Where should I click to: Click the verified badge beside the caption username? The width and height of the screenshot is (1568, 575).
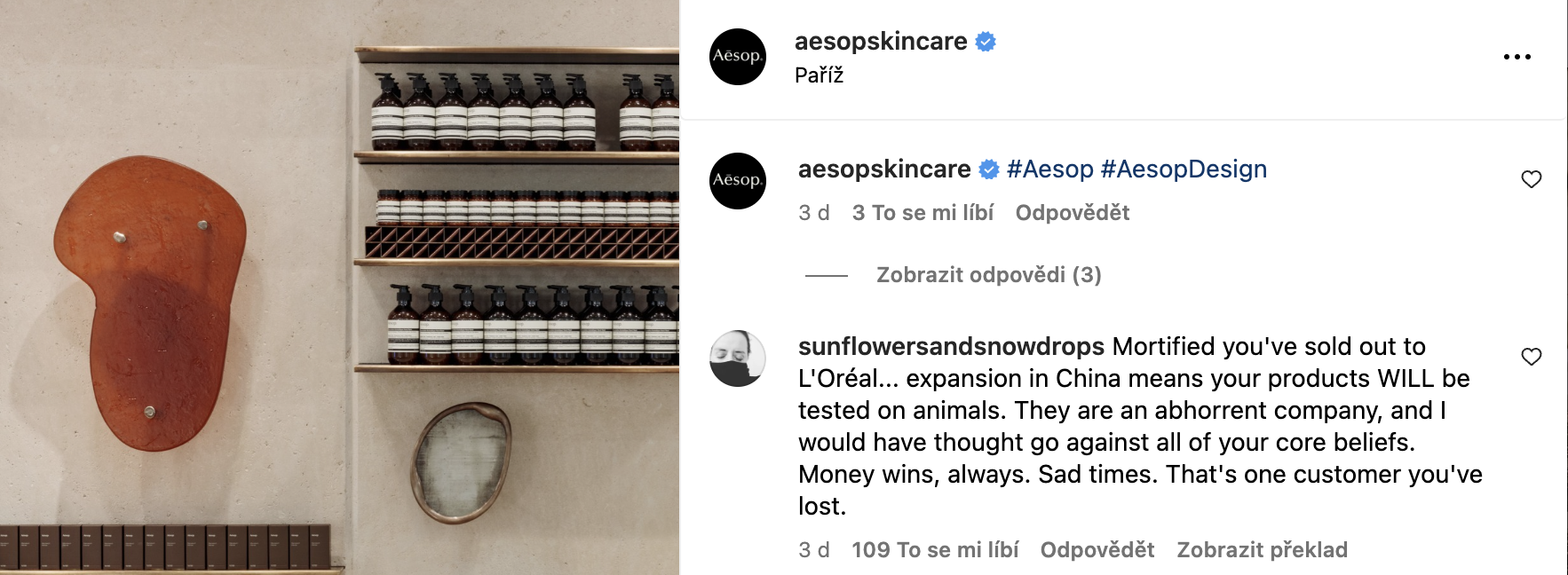[x=989, y=169]
